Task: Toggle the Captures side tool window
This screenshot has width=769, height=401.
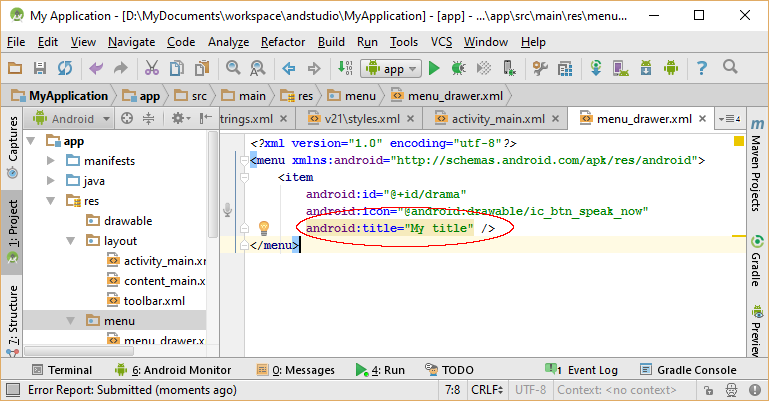Action: pyautogui.click(x=13, y=146)
